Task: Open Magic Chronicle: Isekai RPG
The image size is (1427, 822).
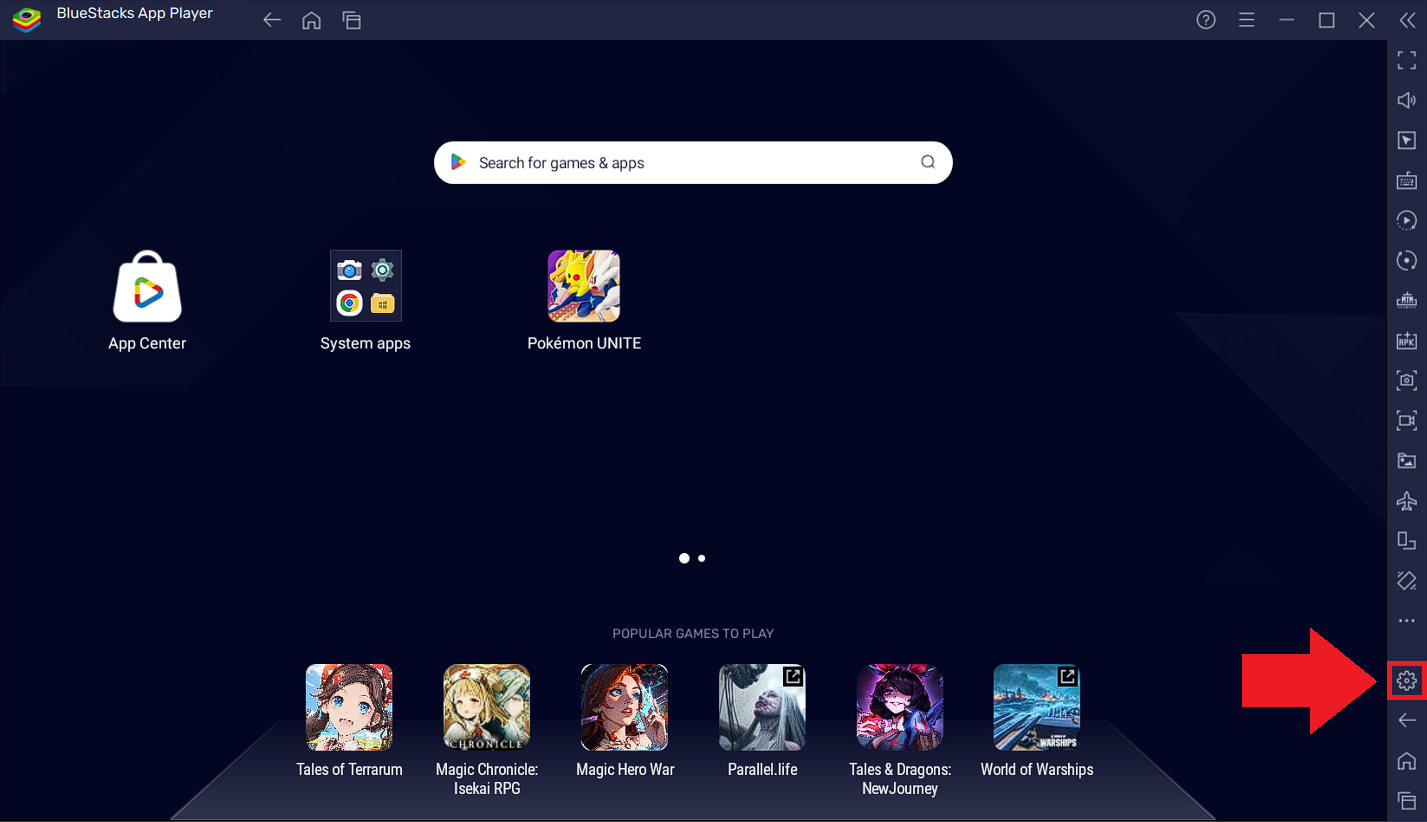Action: (487, 730)
